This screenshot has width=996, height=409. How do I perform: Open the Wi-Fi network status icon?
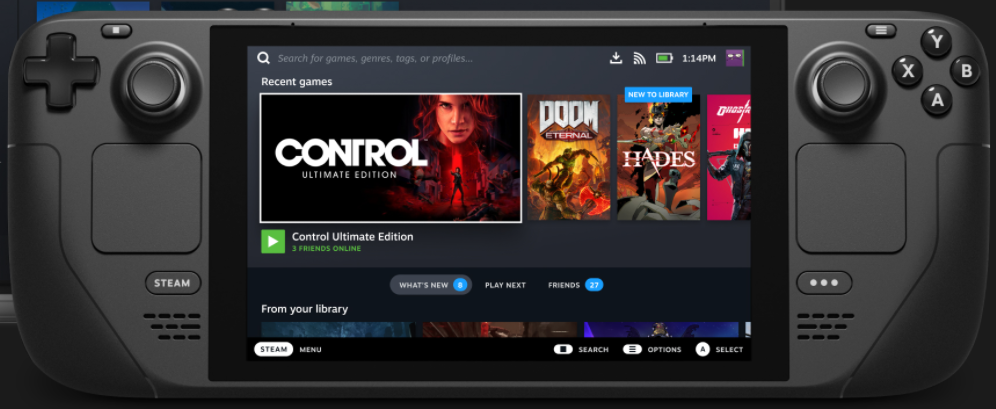pos(640,58)
